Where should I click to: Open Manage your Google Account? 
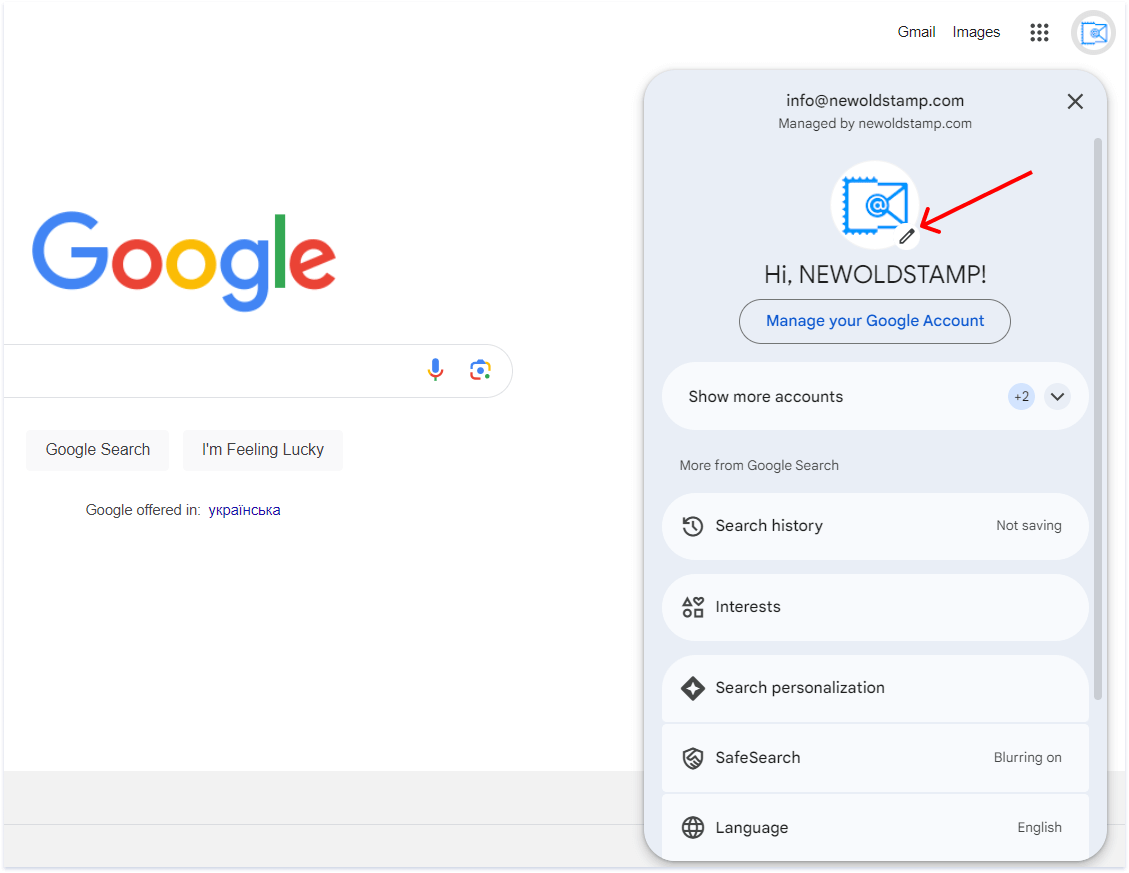875,321
